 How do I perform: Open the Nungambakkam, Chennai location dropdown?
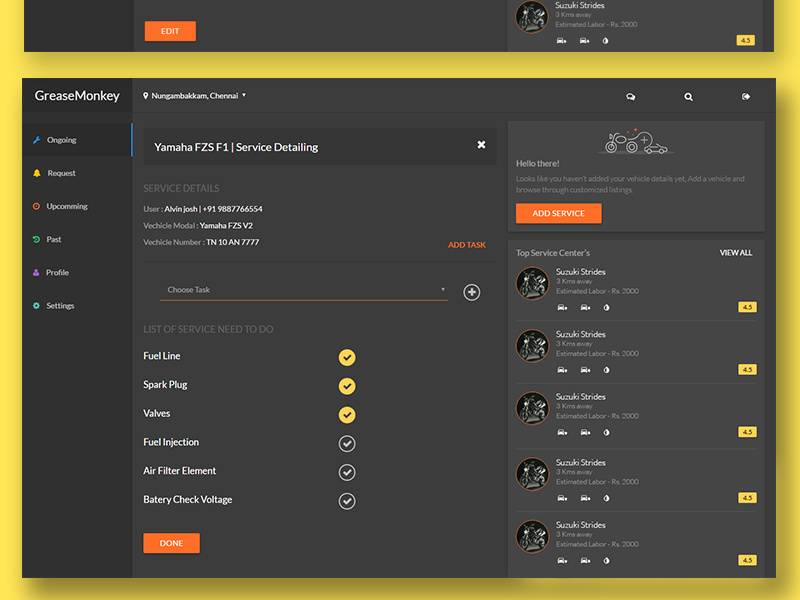coord(194,95)
